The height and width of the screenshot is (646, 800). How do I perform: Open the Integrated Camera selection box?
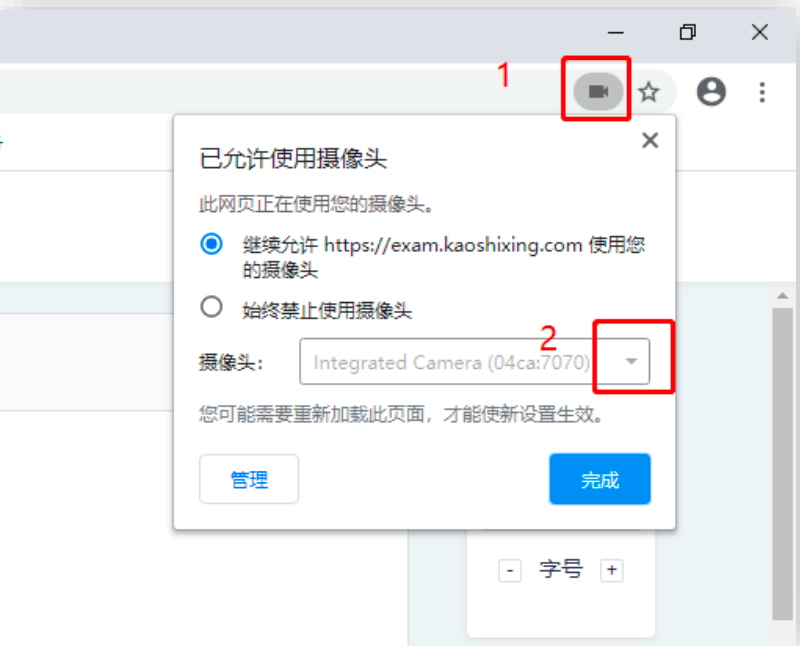(474, 361)
